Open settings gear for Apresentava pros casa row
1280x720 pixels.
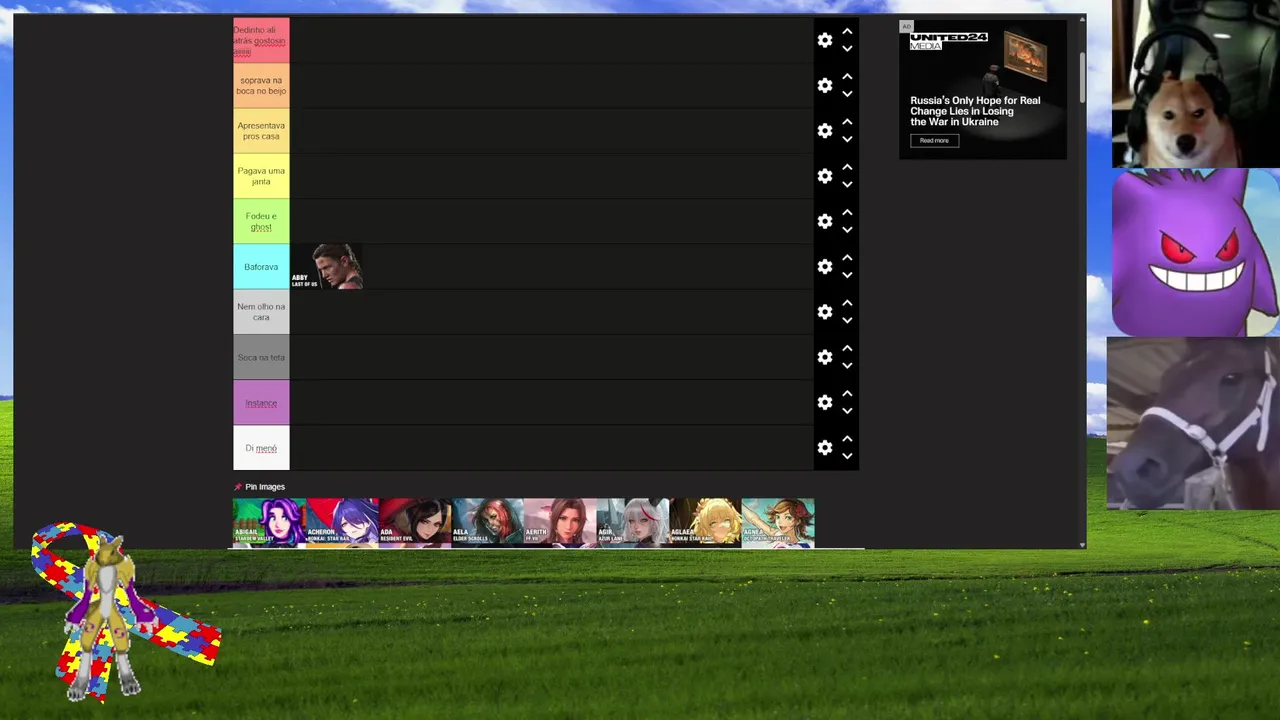click(825, 131)
